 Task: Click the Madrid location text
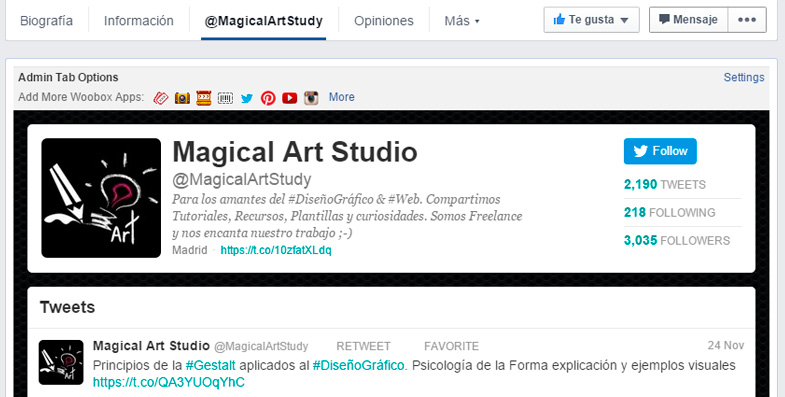190,250
